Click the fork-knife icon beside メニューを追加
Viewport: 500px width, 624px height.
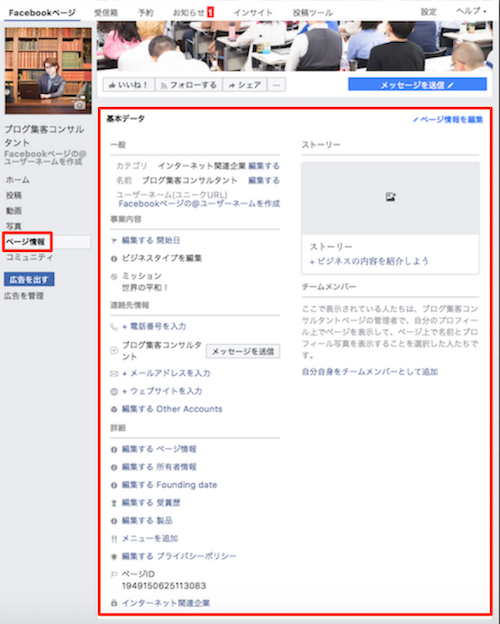pyautogui.click(x=114, y=539)
